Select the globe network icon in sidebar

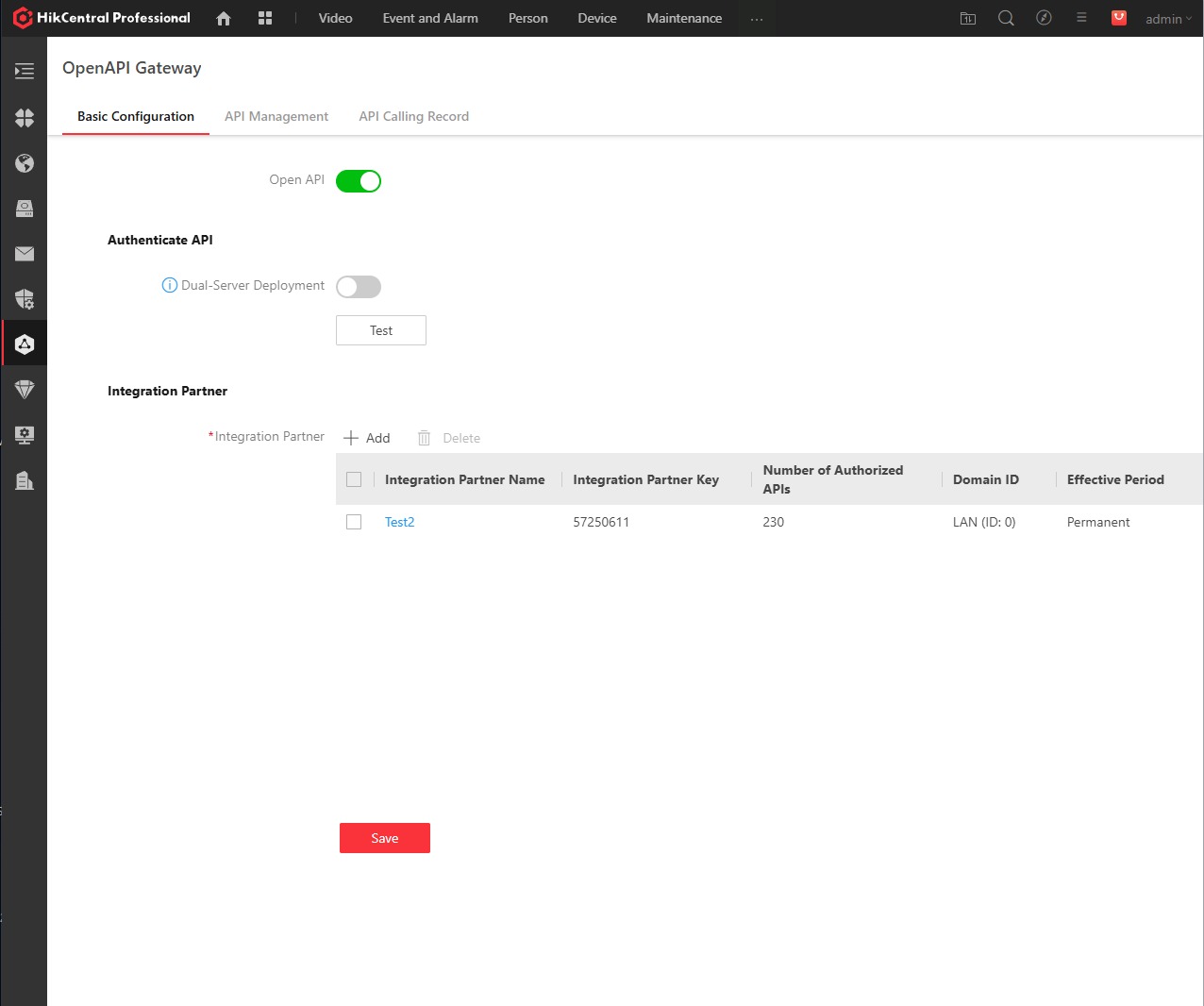click(x=25, y=163)
